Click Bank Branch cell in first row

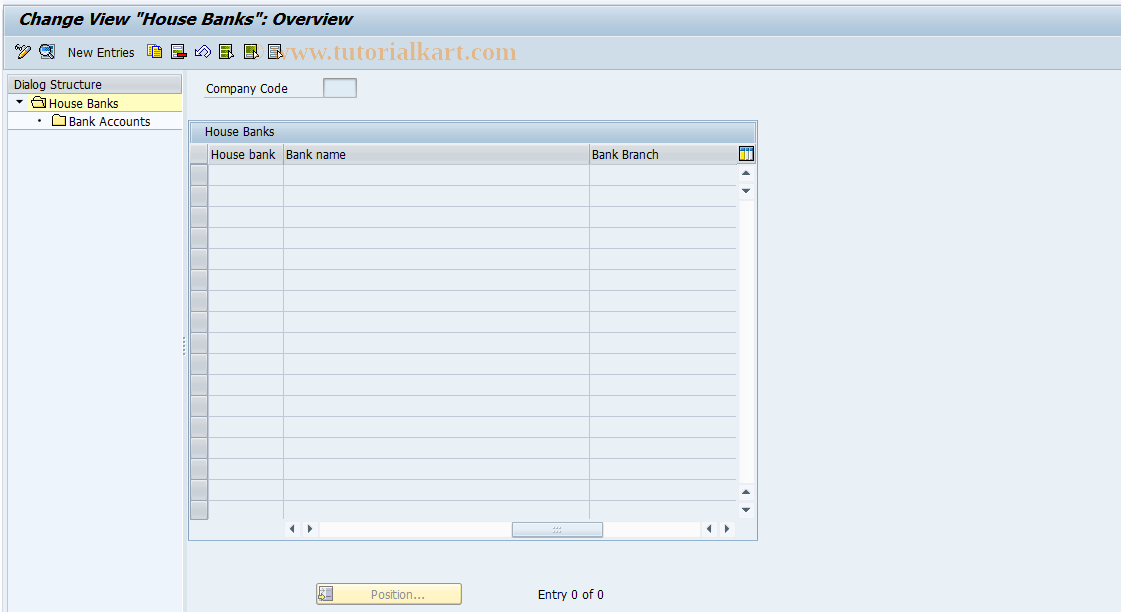663,175
